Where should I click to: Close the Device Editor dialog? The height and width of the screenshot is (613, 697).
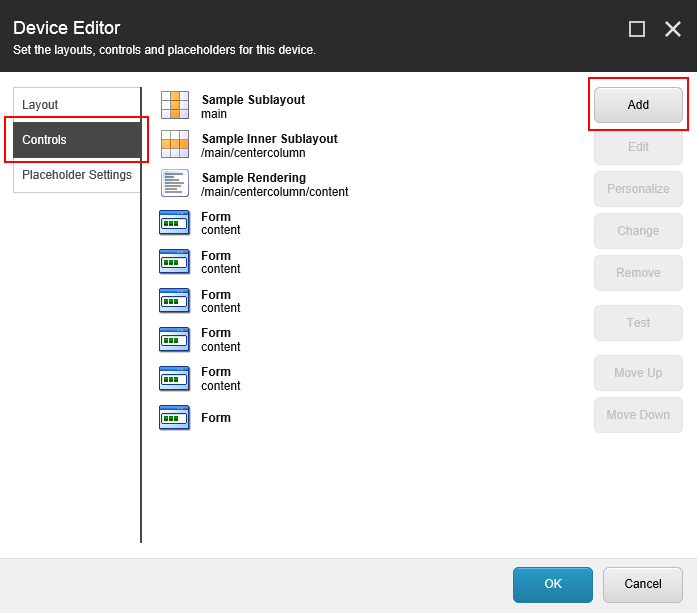click(672, 29)
